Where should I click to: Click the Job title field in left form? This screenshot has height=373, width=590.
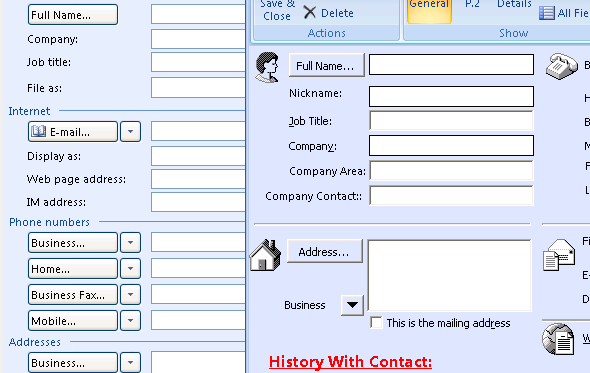coord(199,62)
